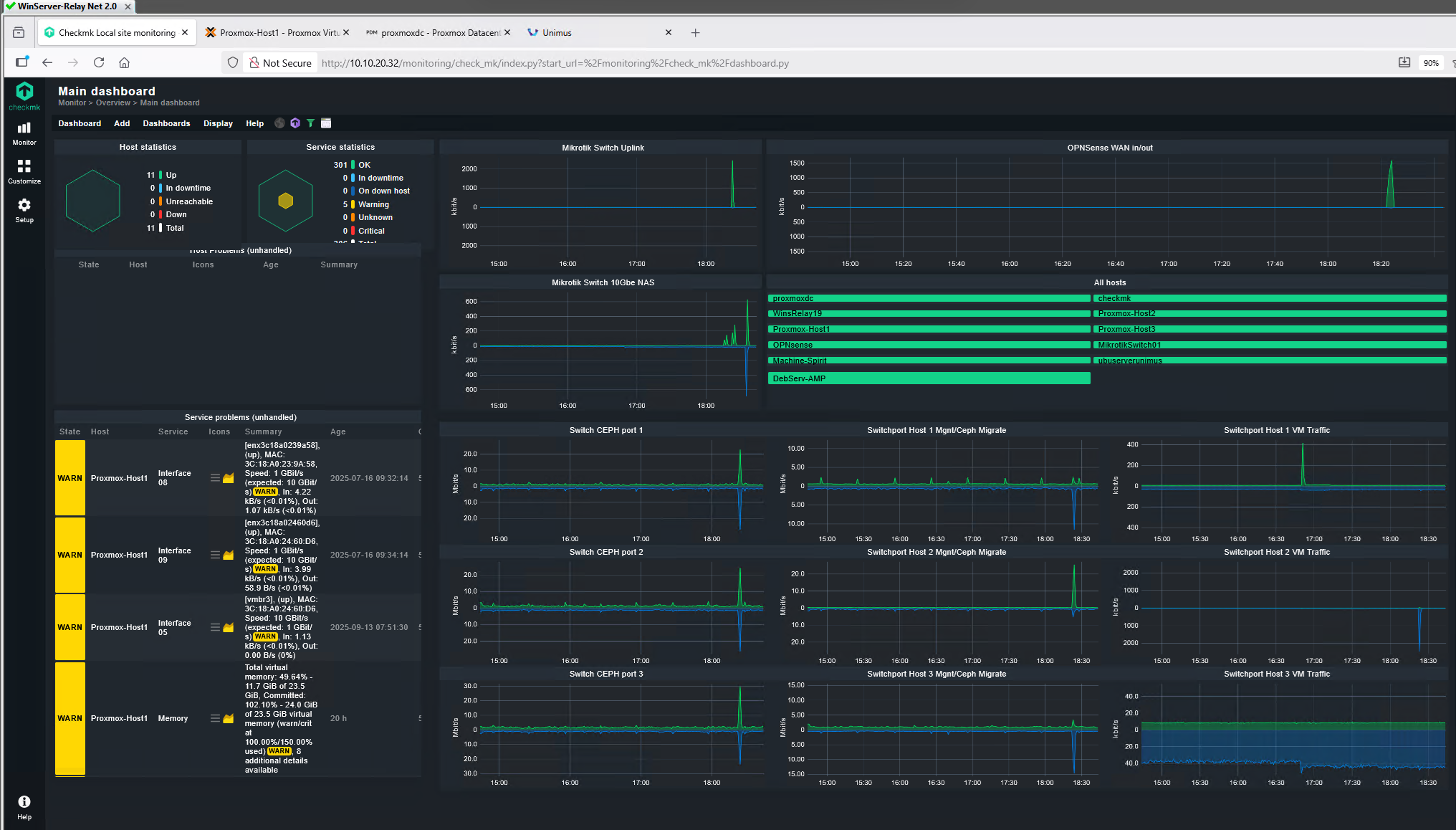Click the Help icon at sidebar bottom
Viewport: 1456px width, 830px height.
pyautogui.click(x=24, y=803)
